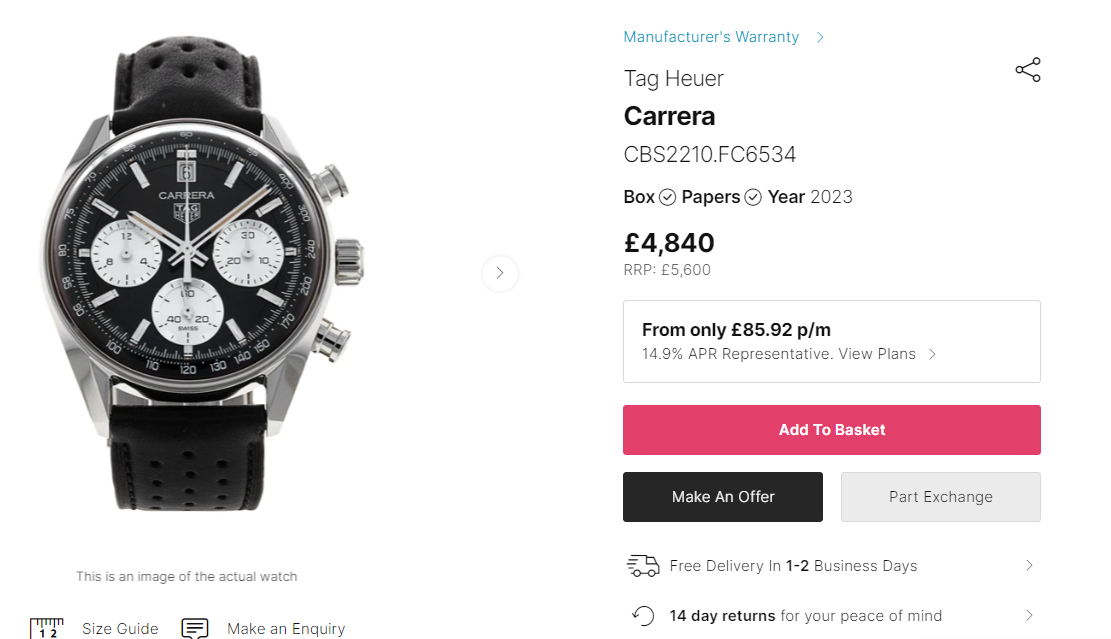Click the Papers checkmark icon

753,197
